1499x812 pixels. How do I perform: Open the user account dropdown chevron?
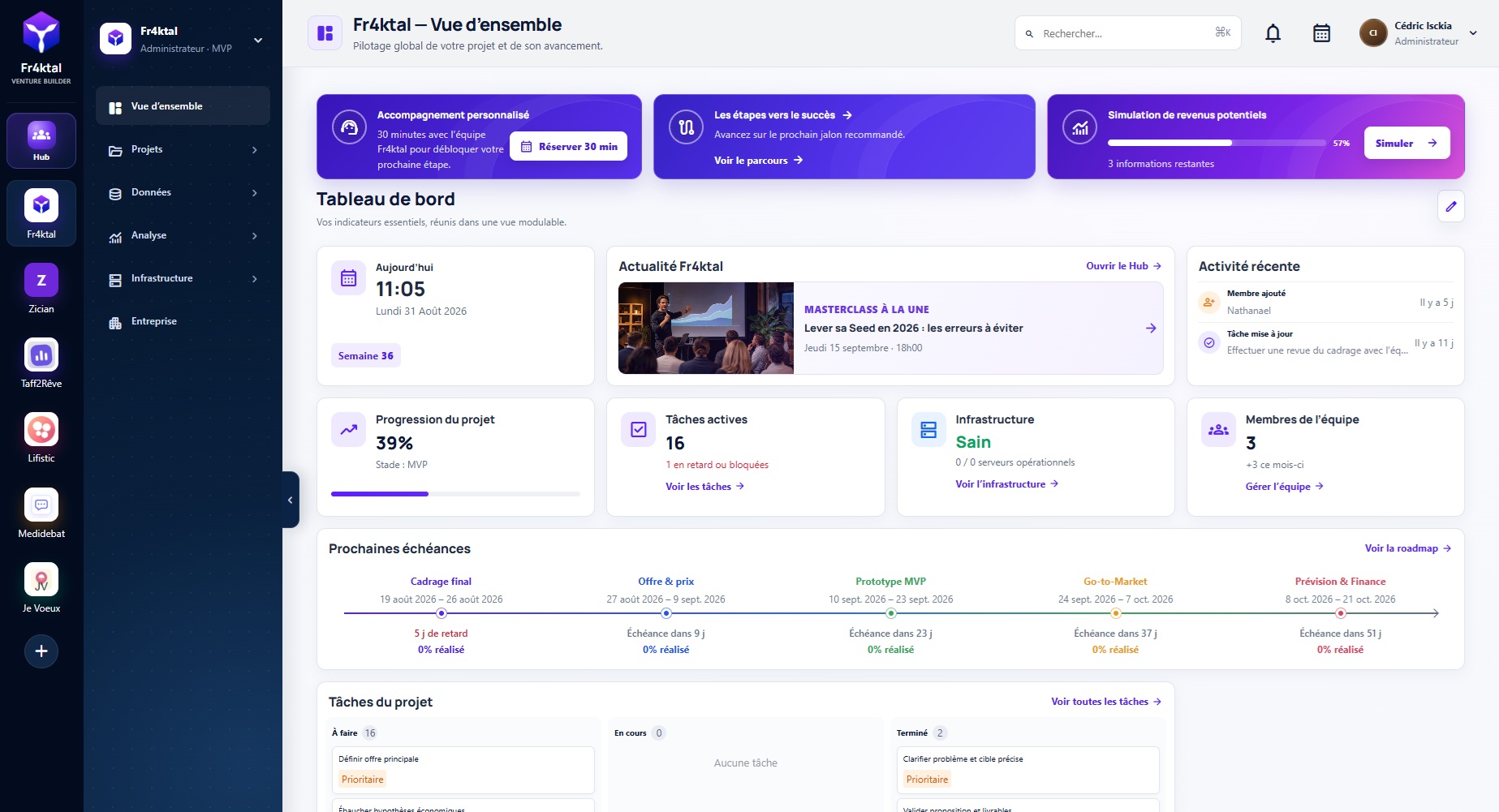tap(1473, 33)
